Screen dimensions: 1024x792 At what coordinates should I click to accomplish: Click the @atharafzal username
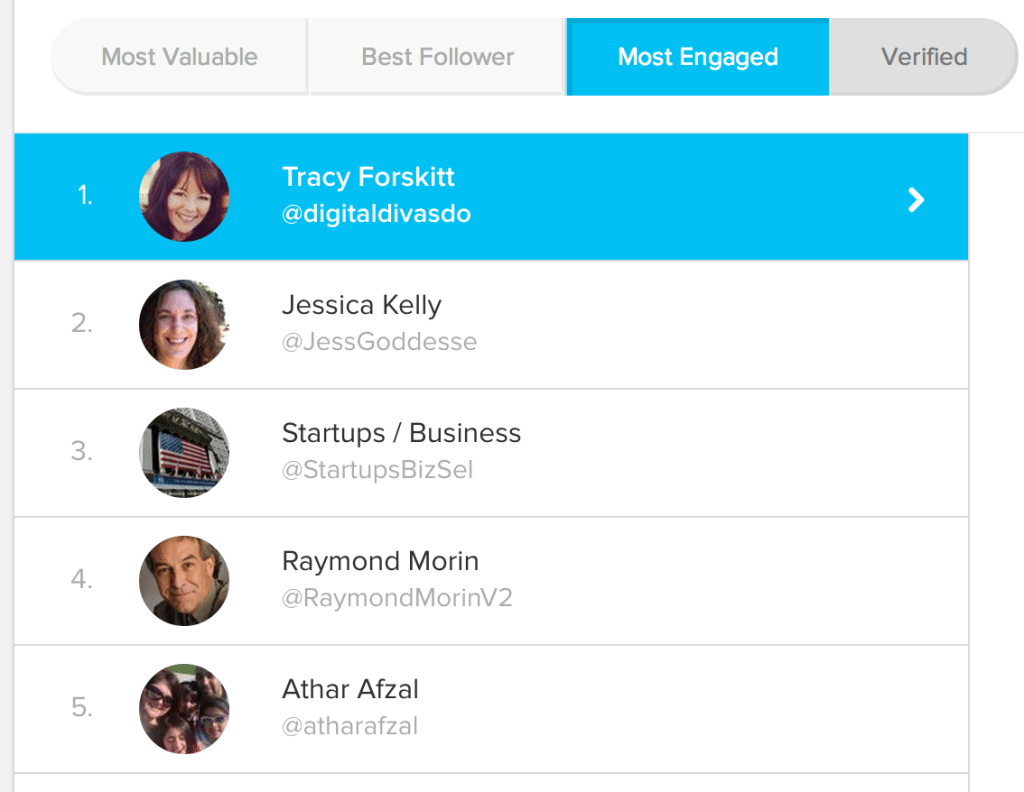coord(349,725)
